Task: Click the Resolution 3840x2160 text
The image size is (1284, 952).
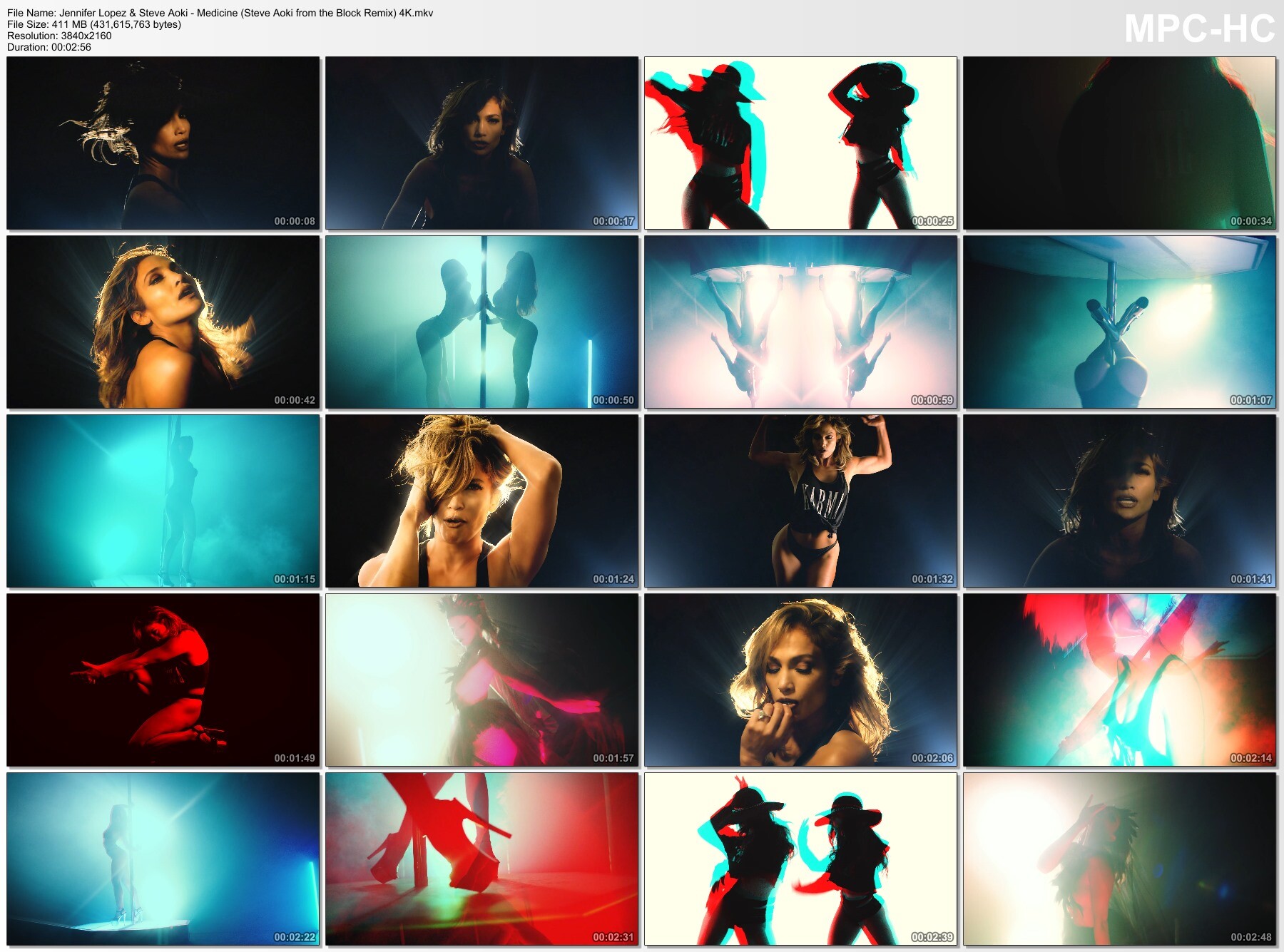Action: [x=59, y=36]
